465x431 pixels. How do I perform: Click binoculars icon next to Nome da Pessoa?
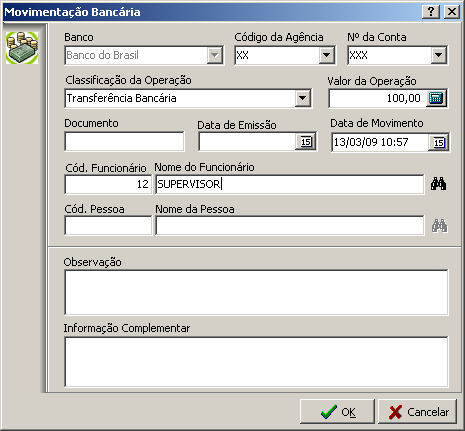[x=439, y=226]
